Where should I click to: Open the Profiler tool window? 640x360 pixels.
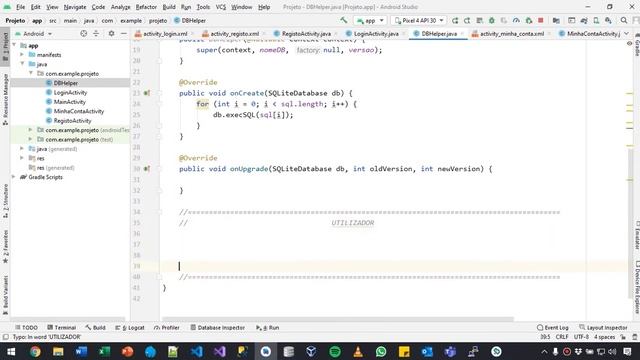167,327
